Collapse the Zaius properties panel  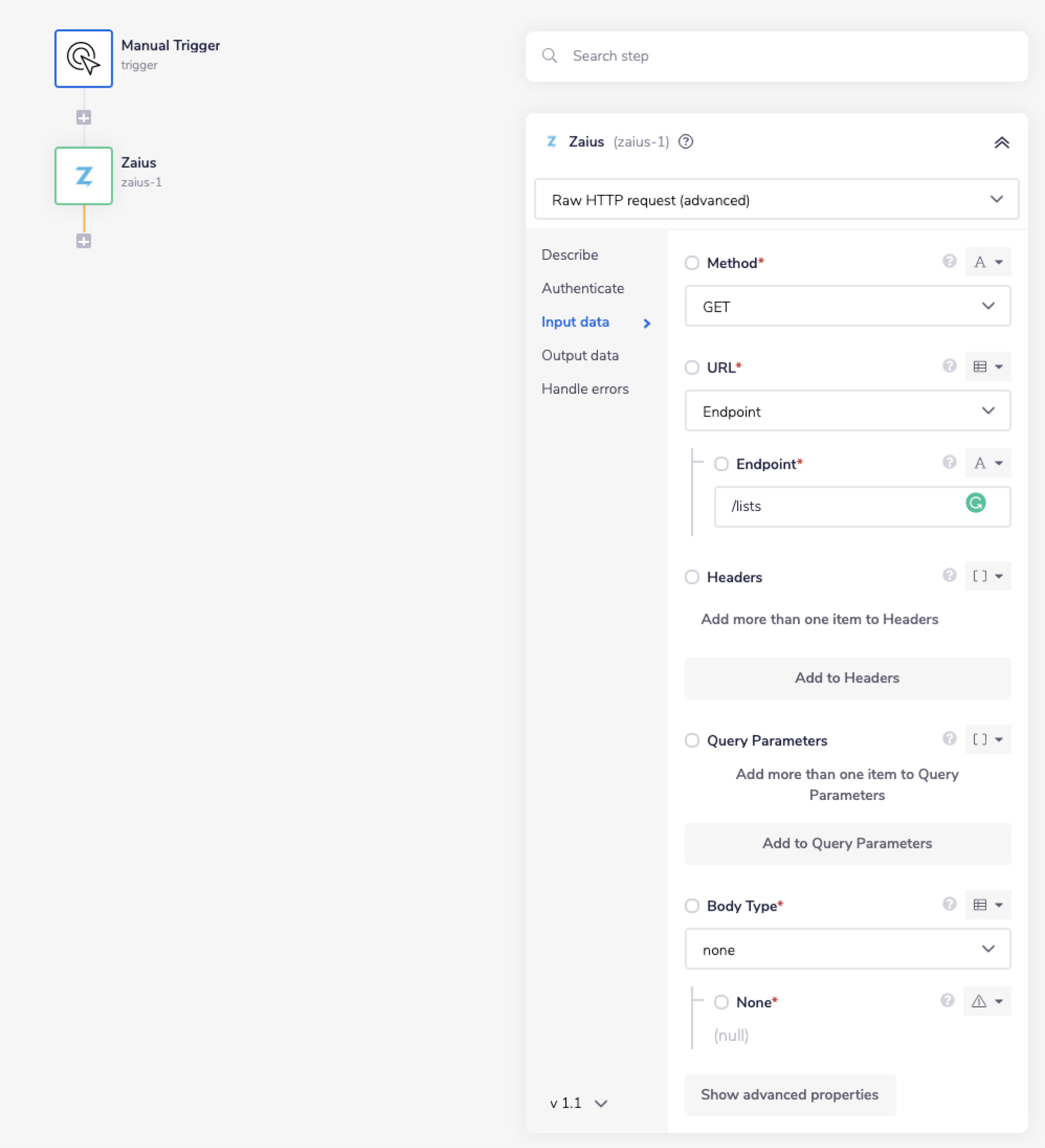(1002, 142)
